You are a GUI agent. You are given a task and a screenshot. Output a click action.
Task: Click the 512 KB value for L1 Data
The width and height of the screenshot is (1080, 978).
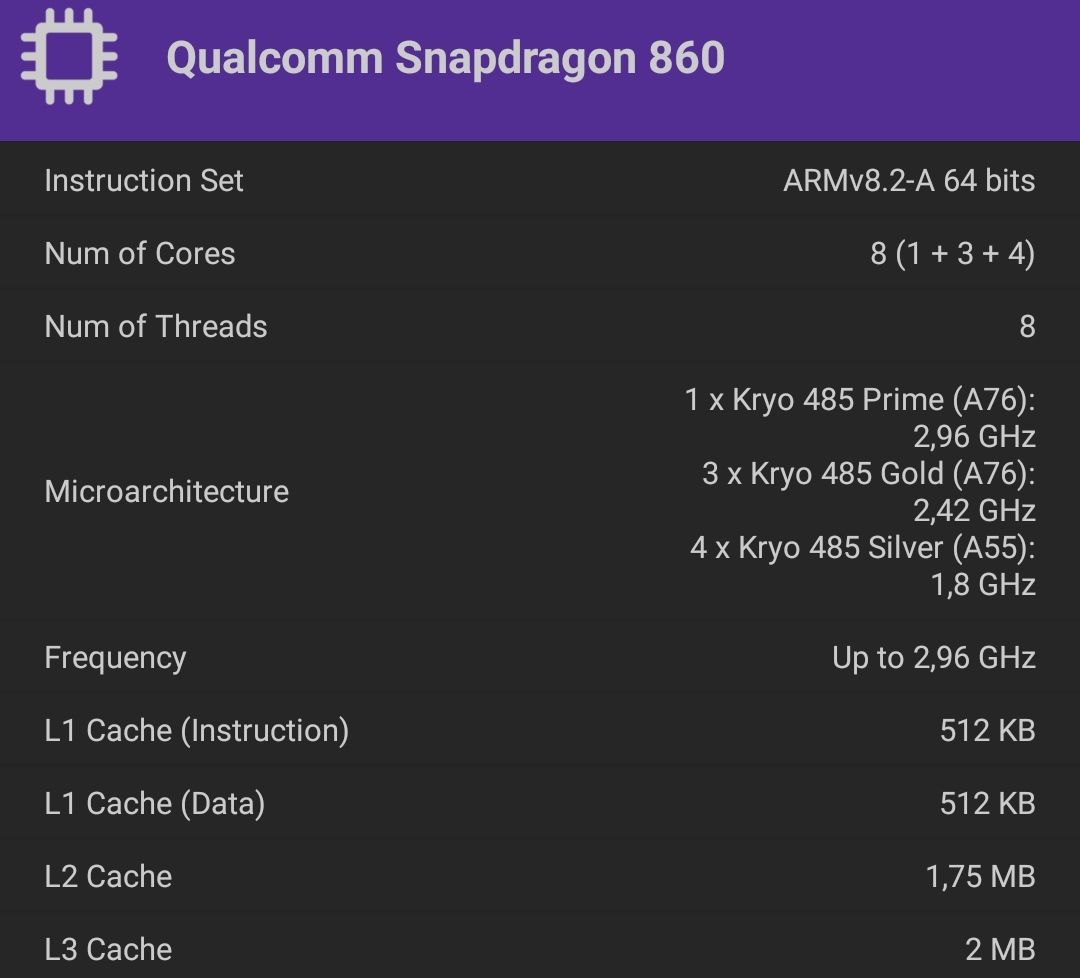pos(986,804)
